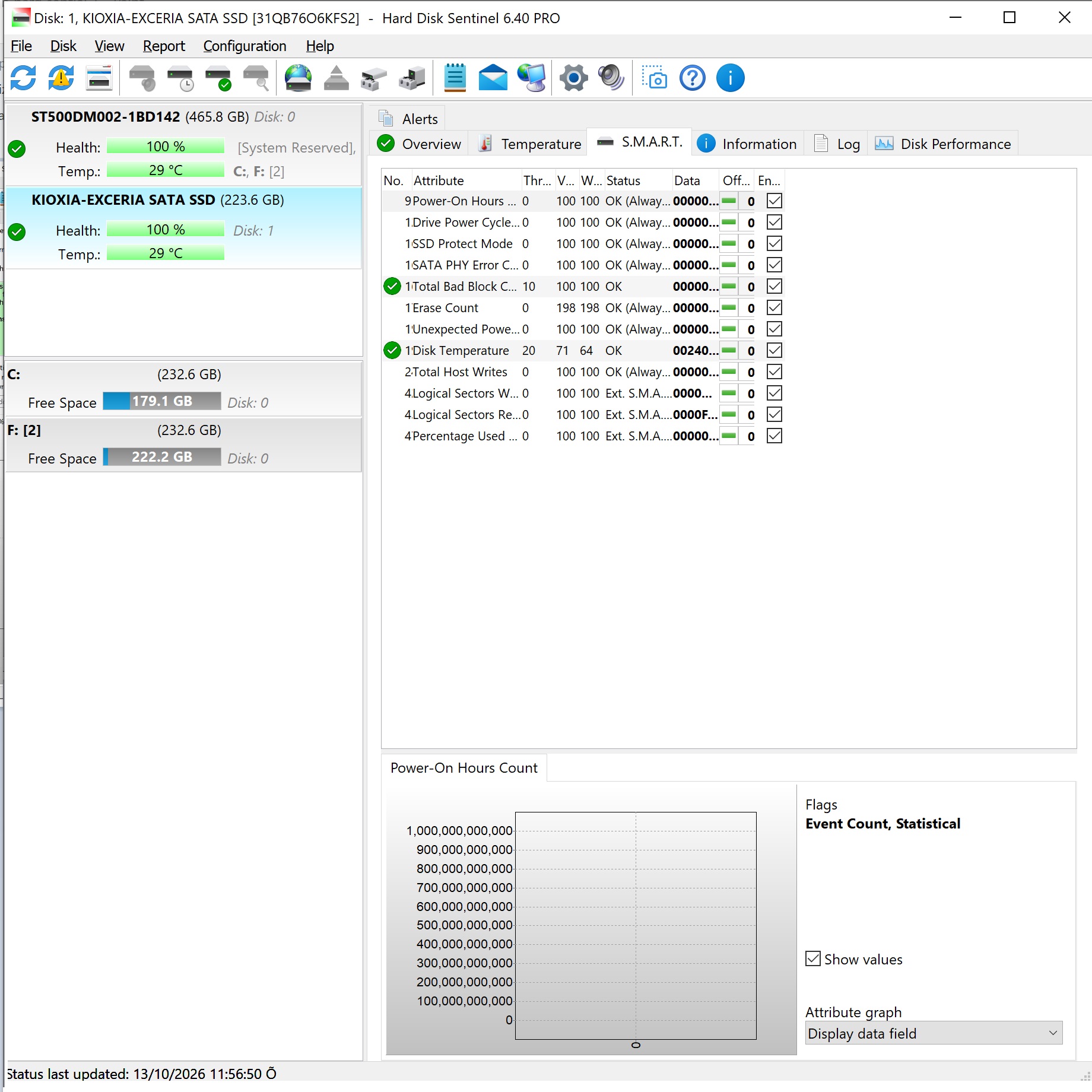Select the KIOXIA-EXCERIA SATA SSD disk entry

point(183,228)
